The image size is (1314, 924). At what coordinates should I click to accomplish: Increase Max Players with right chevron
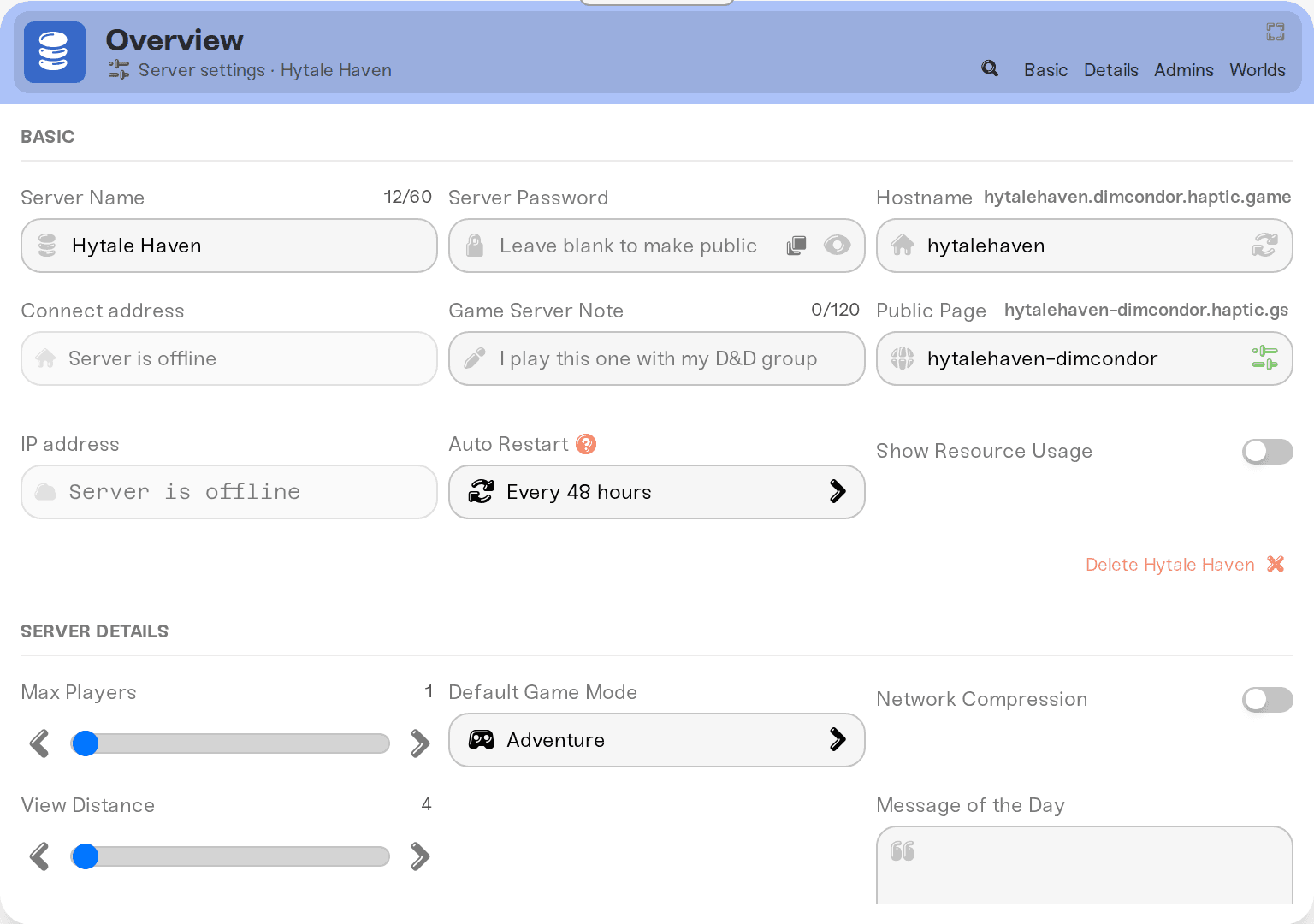419,743
